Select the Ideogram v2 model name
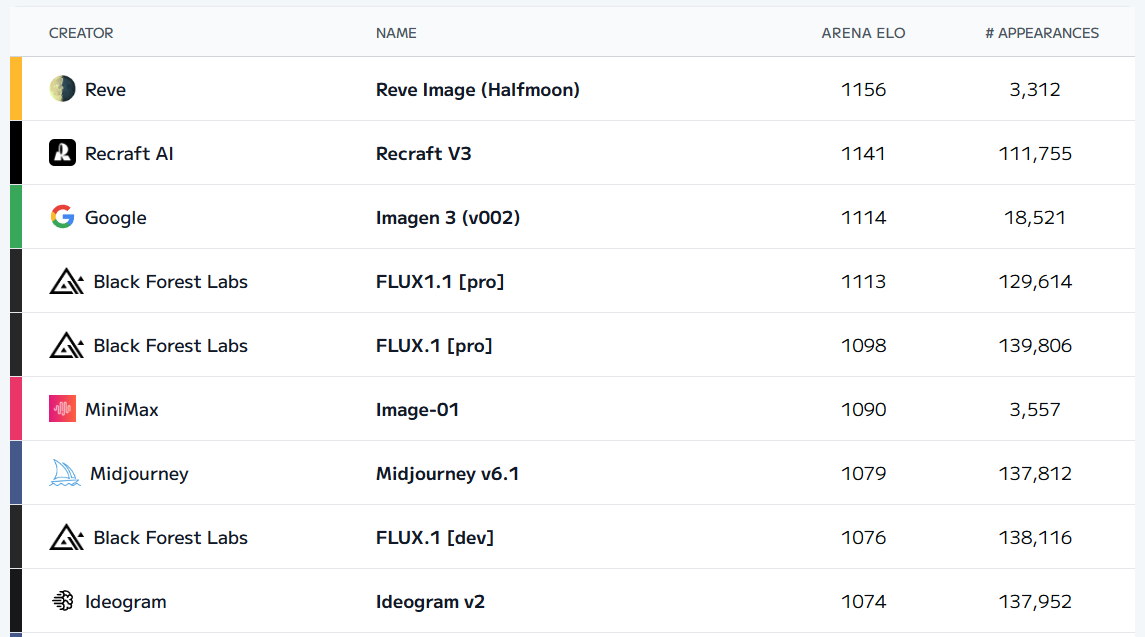This screenshot has width=1145, height=637. tap(430, 601)
